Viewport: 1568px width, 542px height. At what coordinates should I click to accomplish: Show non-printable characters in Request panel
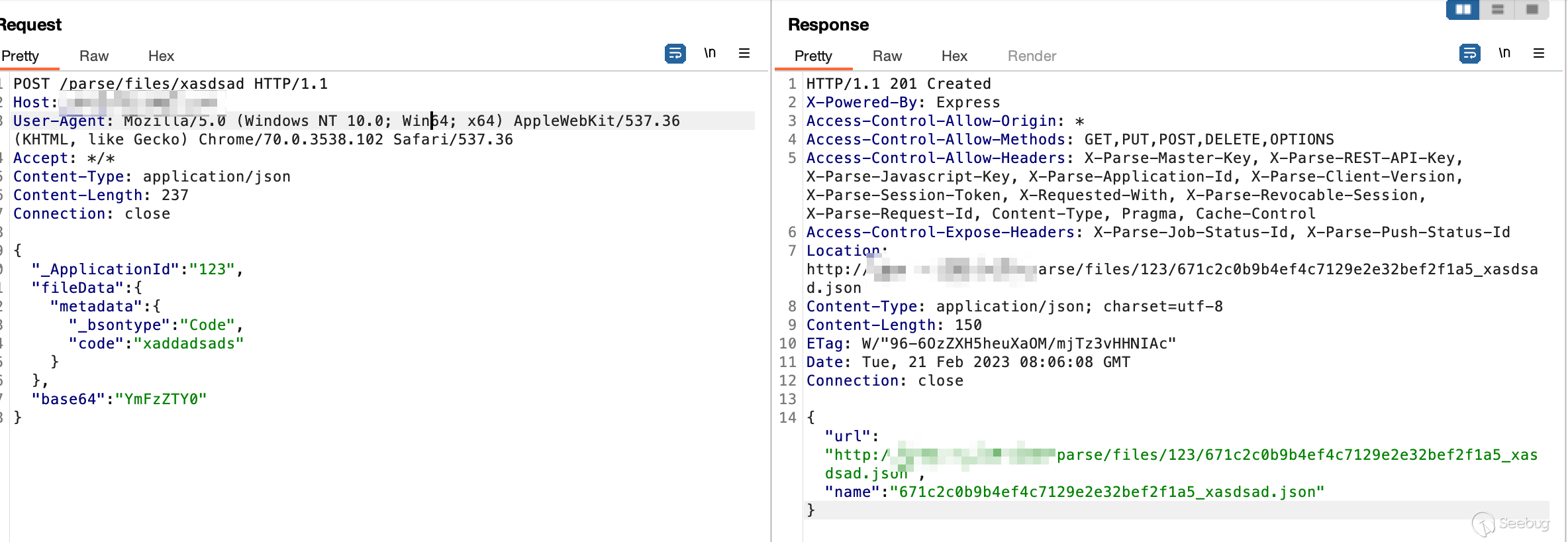pos(710,53)
